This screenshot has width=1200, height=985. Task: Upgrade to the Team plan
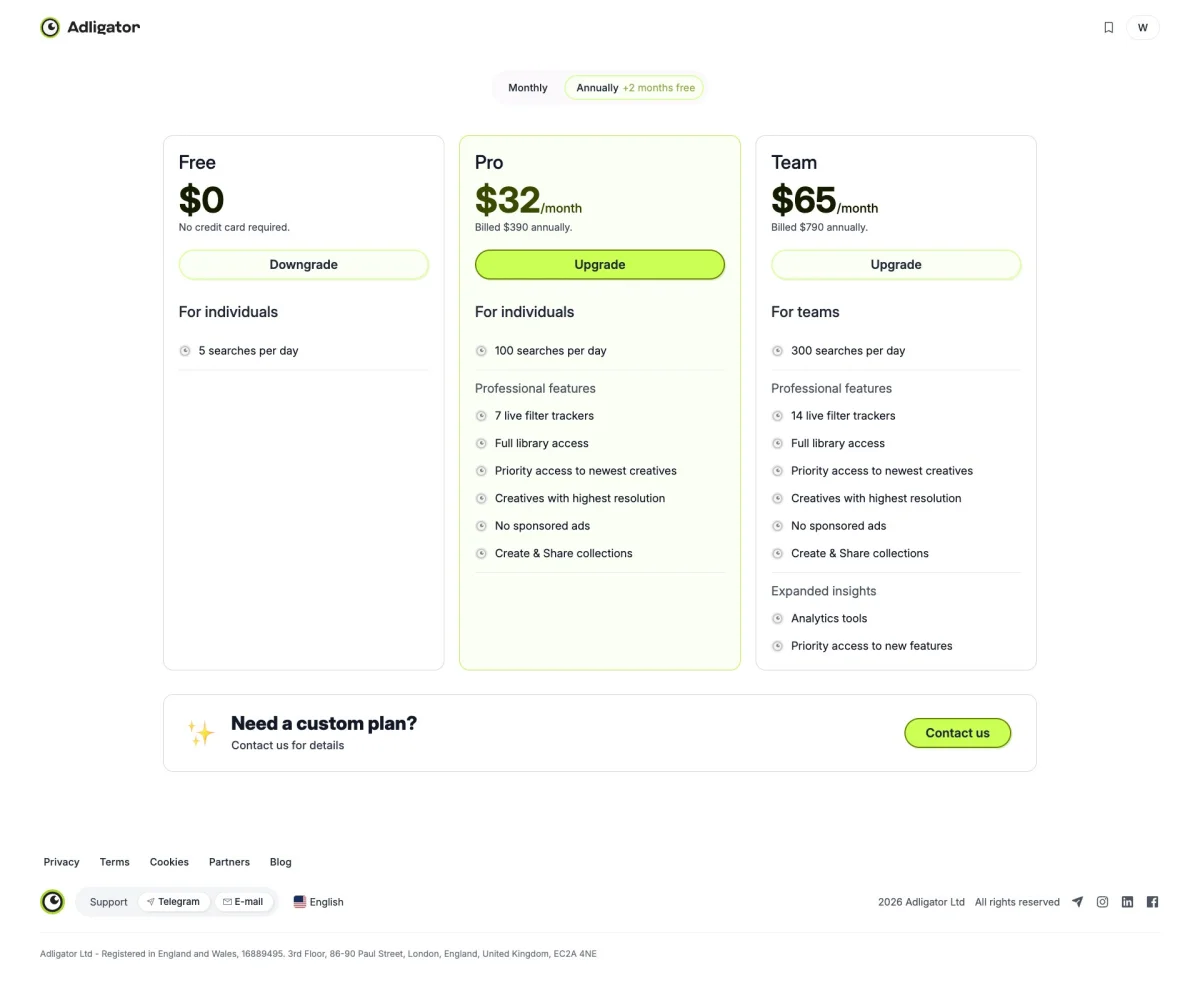[x=895, y=264]
